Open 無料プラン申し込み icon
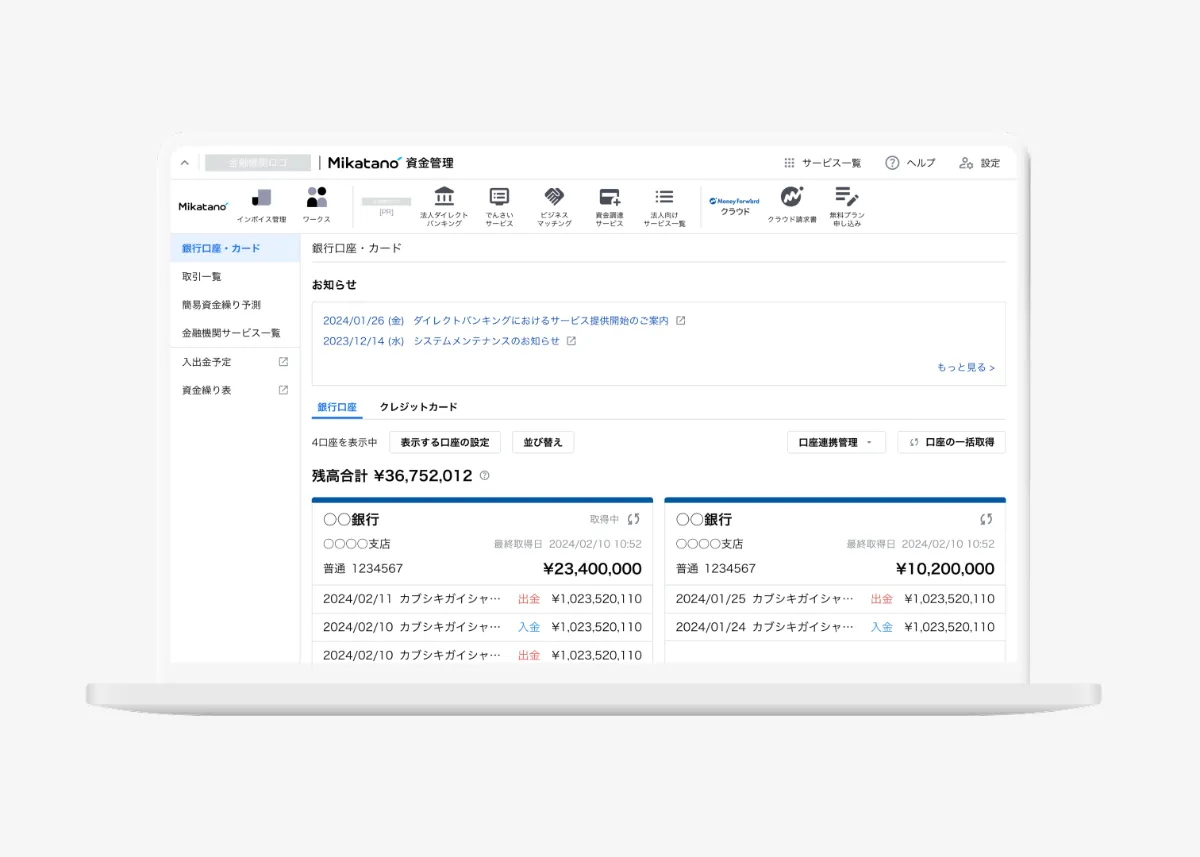The image size is (1200, 857). tap(847, 207)
